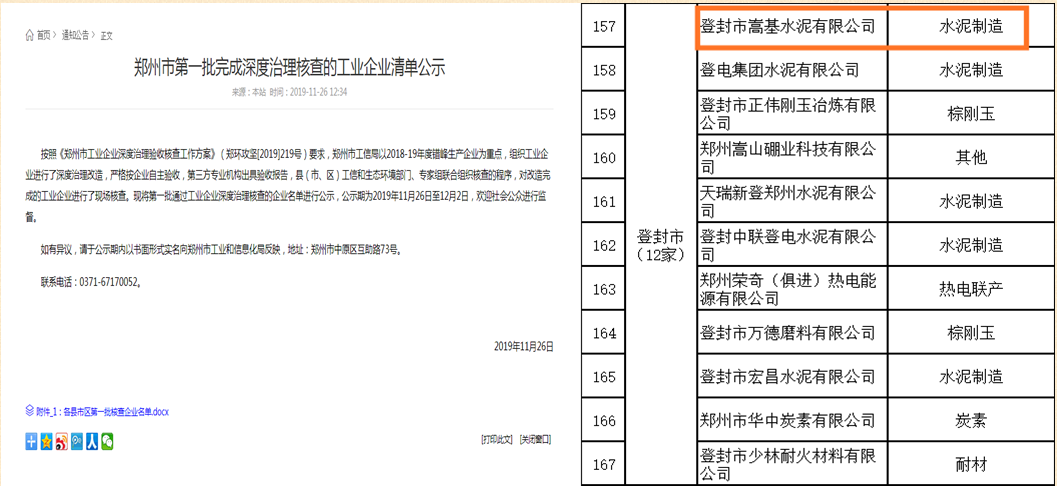Share via the green WeChat icon
Screen dimensions: 1057x486
pos(107,440)
